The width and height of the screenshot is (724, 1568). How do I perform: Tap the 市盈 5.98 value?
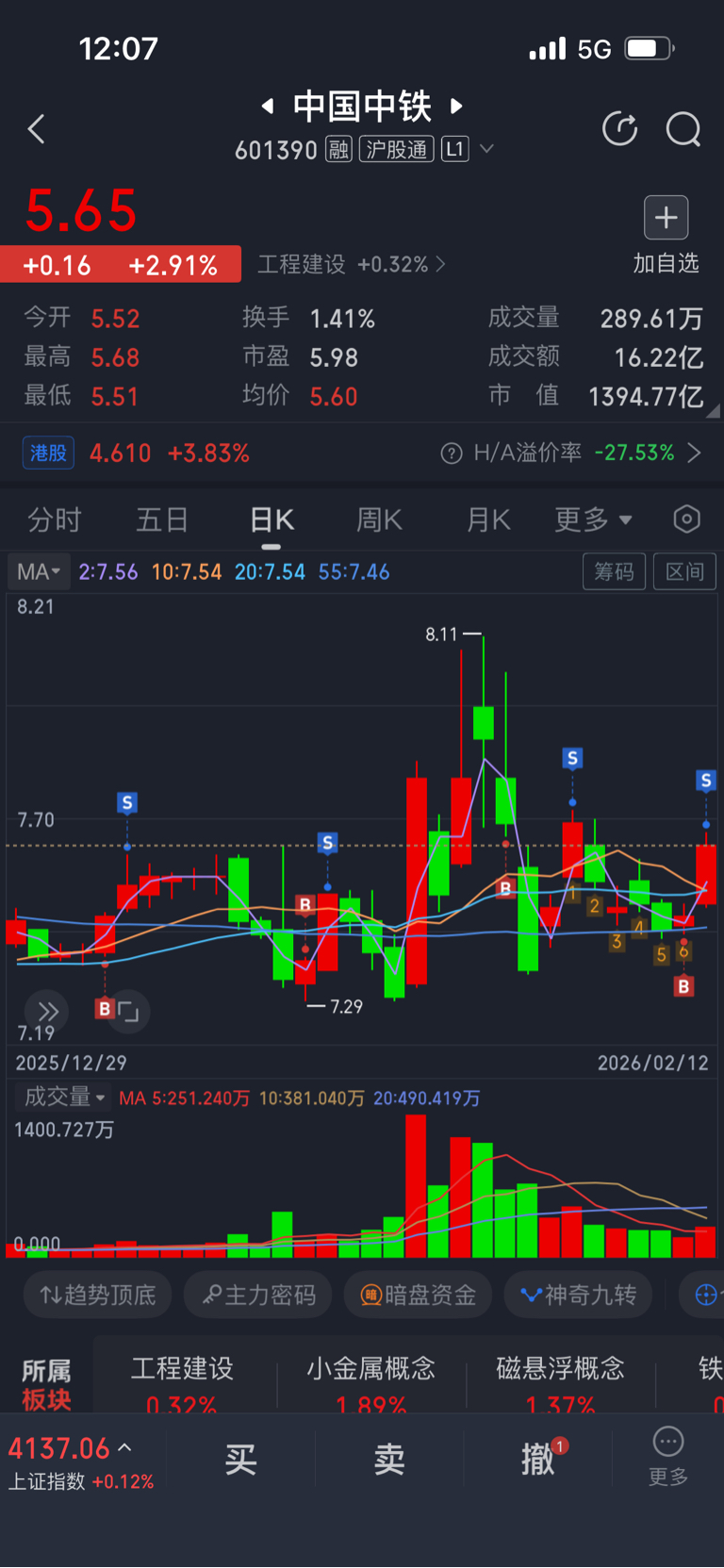(x=334, y=357)
